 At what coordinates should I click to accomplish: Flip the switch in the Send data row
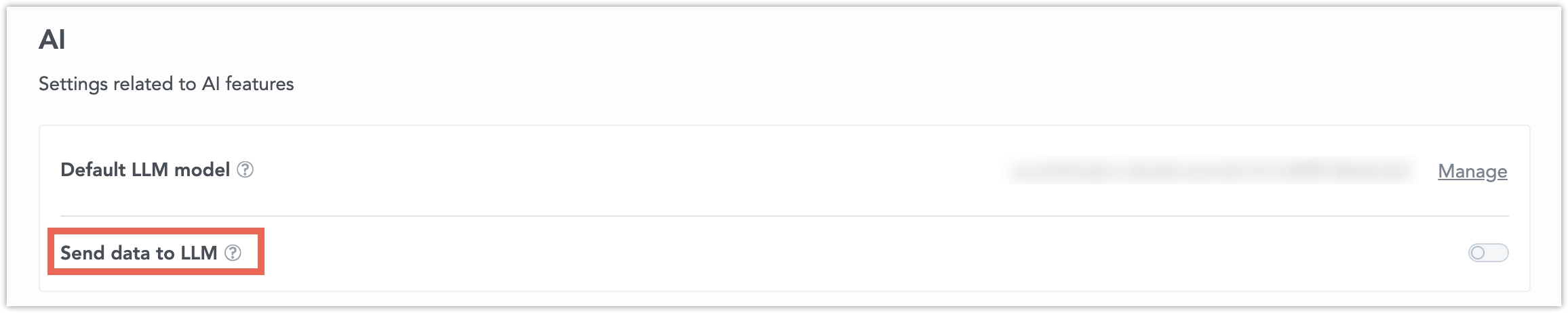click(1488, 253)
